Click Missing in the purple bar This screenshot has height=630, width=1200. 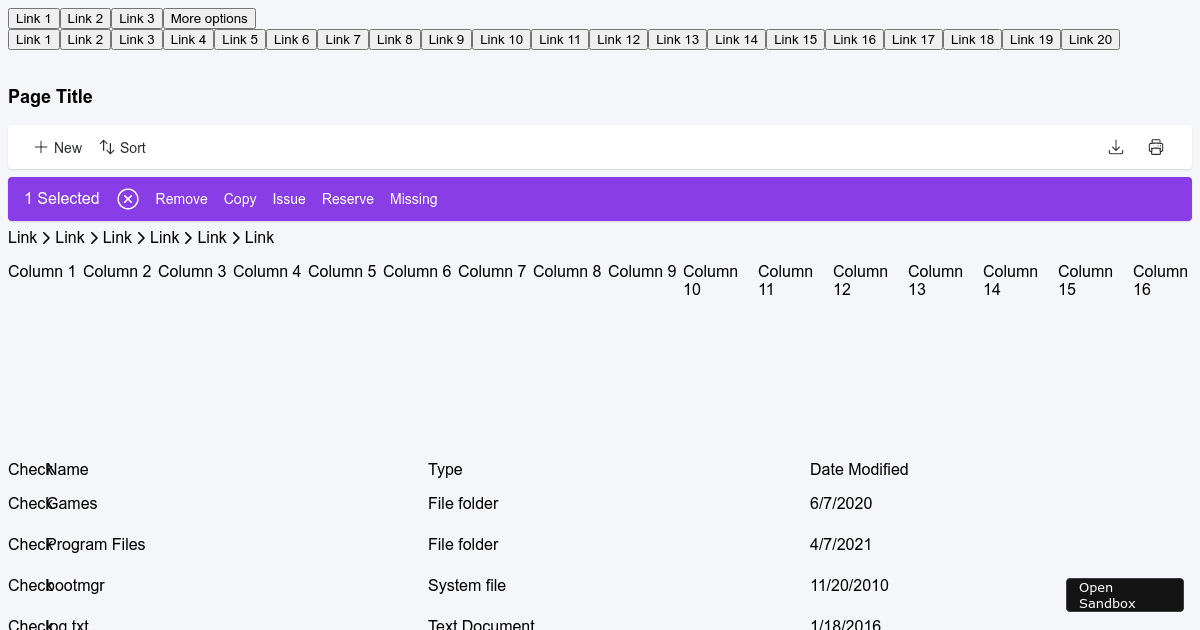point(413,199)
